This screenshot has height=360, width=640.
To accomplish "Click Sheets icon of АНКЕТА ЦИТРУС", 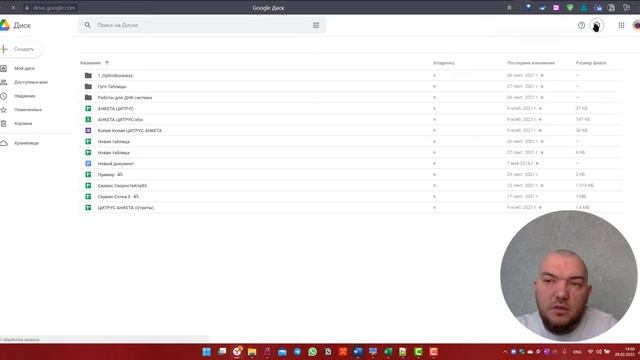I will 88,109.
